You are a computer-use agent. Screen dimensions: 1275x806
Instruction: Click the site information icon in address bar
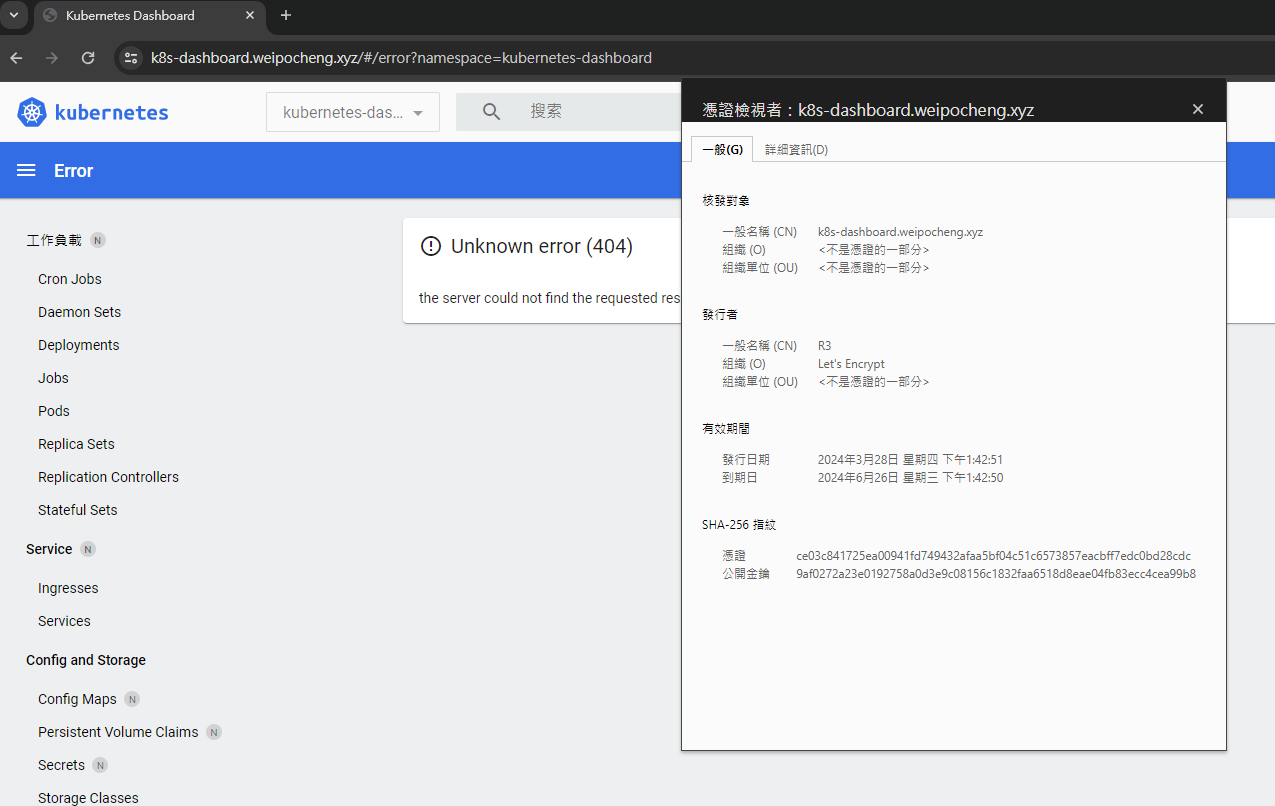(130, 58)
